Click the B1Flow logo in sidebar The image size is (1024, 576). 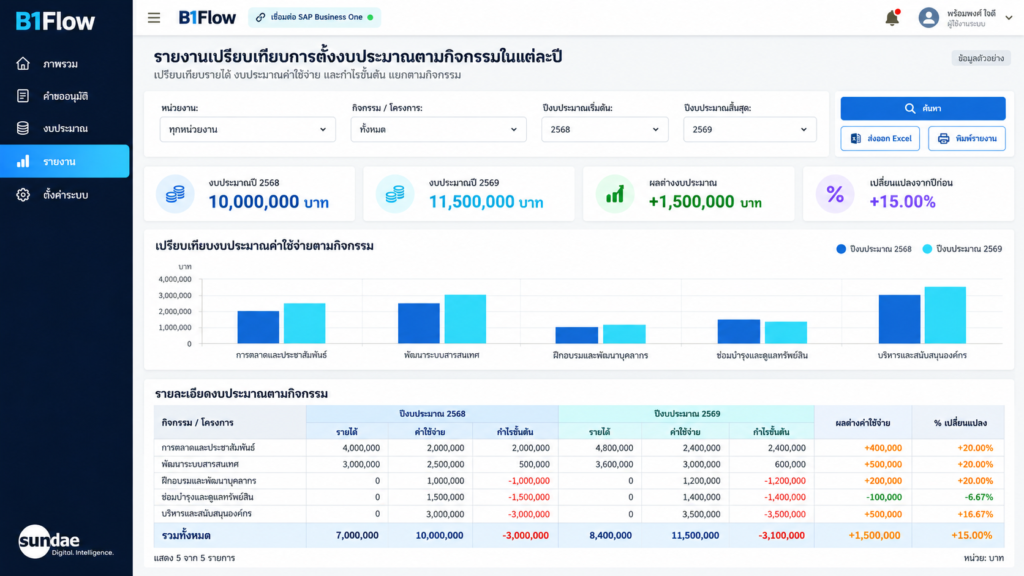pyautogui.click(x=56, y=21)
